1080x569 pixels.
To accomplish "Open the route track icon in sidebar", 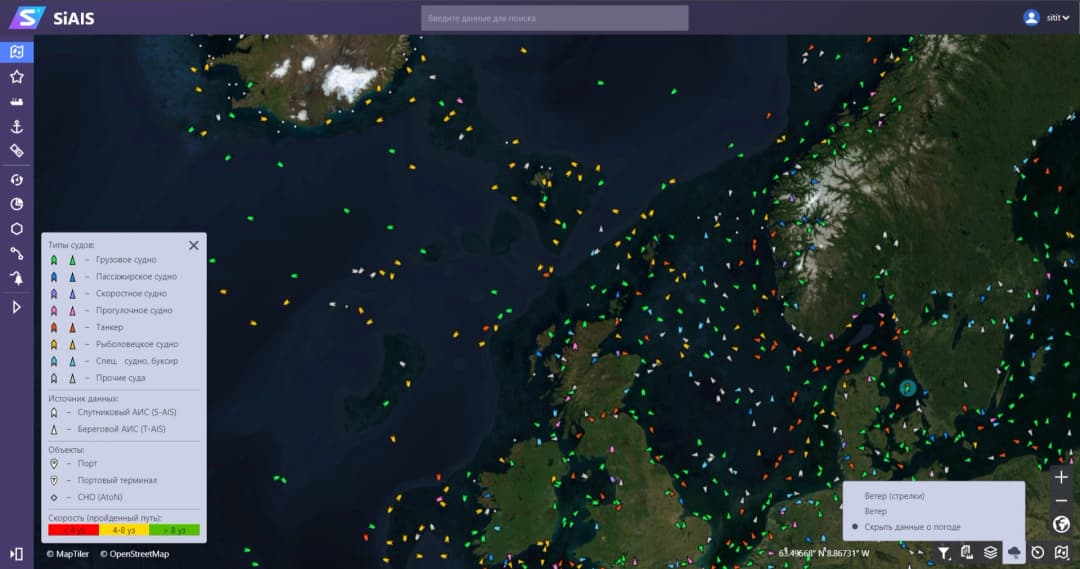I will point(16,254).
